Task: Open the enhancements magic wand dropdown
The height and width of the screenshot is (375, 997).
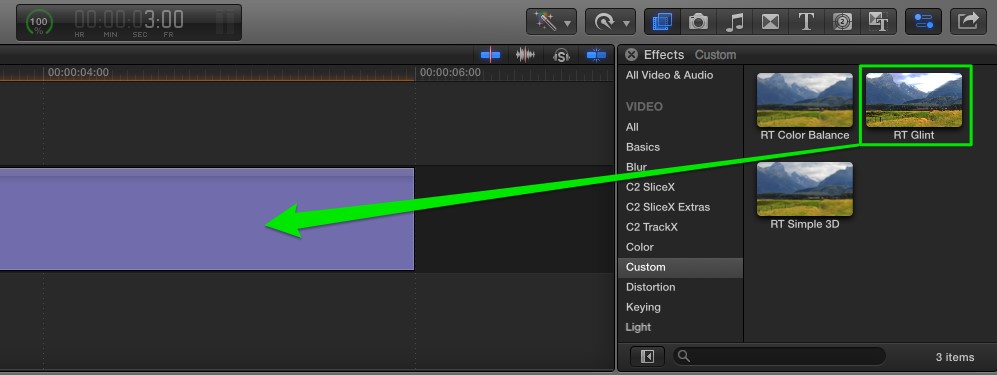Action: 551,22
